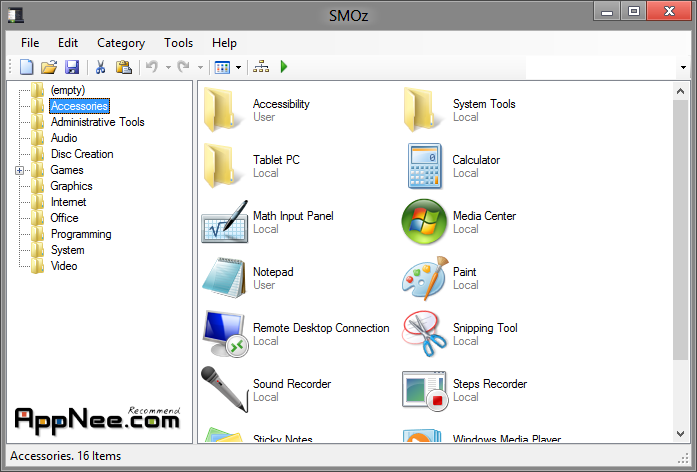Screen dimensions: 697x472
Task: Select the Graphics tree category
Action: (71, 186)
